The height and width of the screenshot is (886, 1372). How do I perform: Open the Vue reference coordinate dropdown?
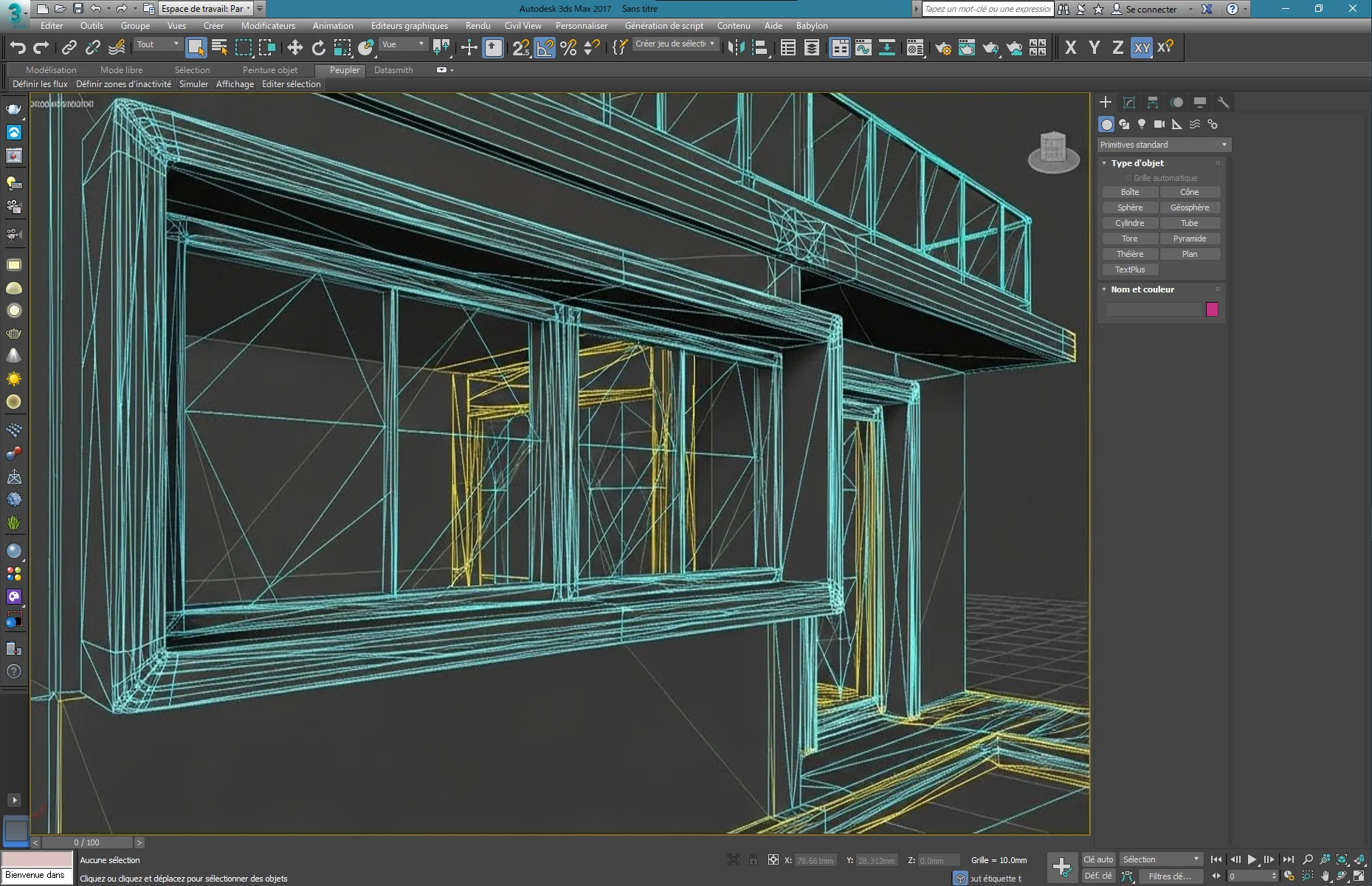[x=403, y=44]
